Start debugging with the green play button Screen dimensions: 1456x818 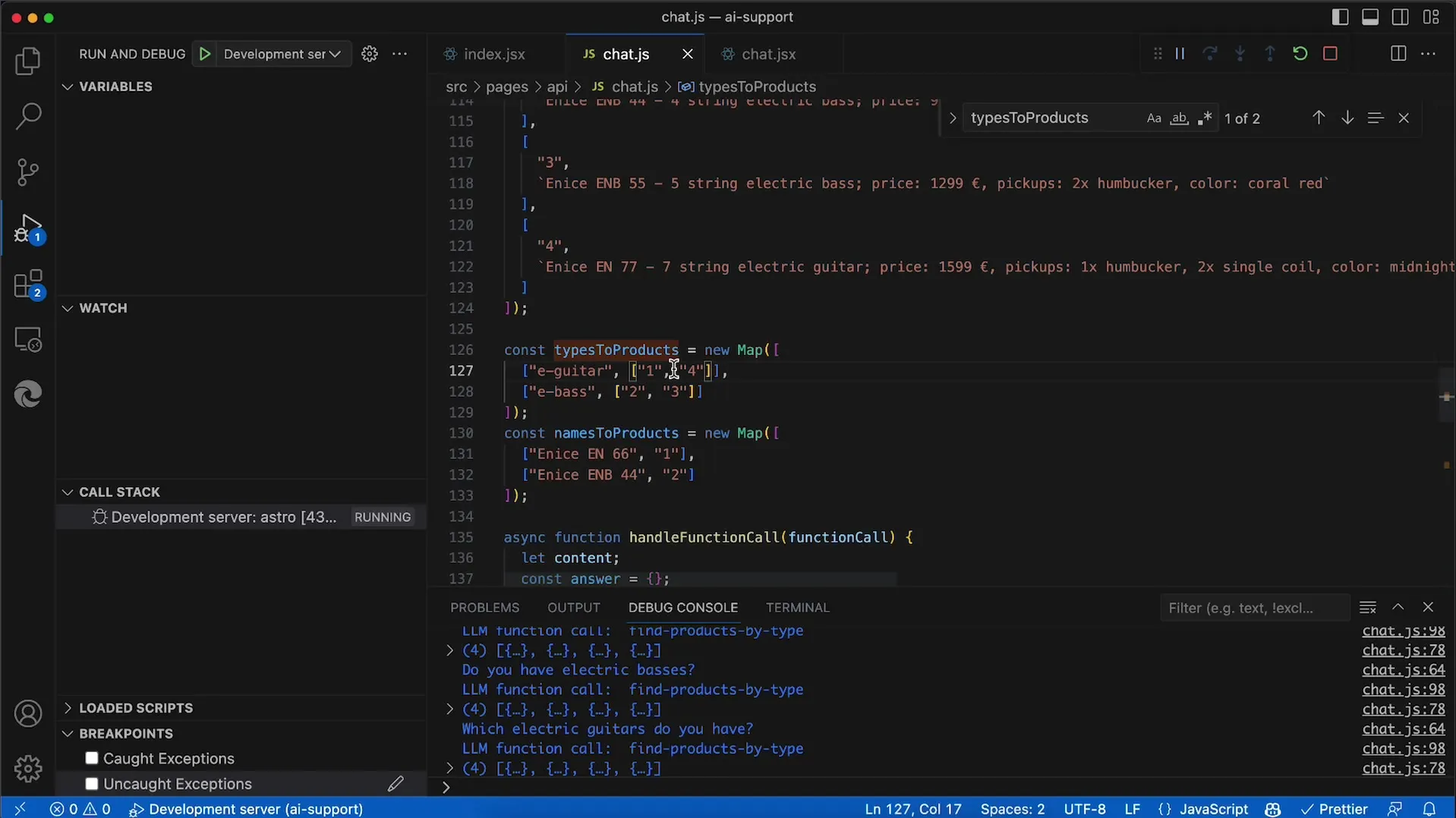pyautogui.click(x=205, y=54)
